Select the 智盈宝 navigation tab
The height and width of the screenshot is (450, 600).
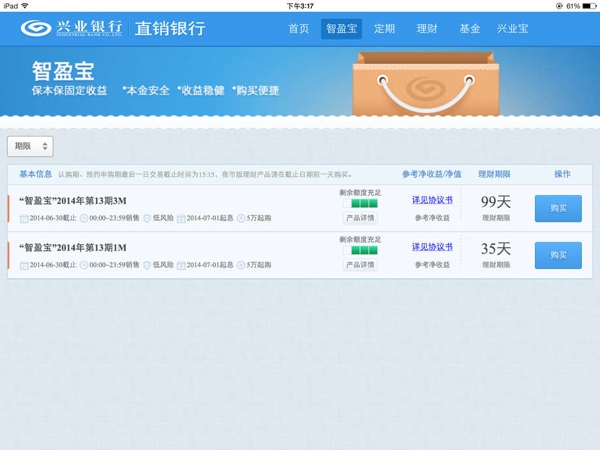pos(341,29)
